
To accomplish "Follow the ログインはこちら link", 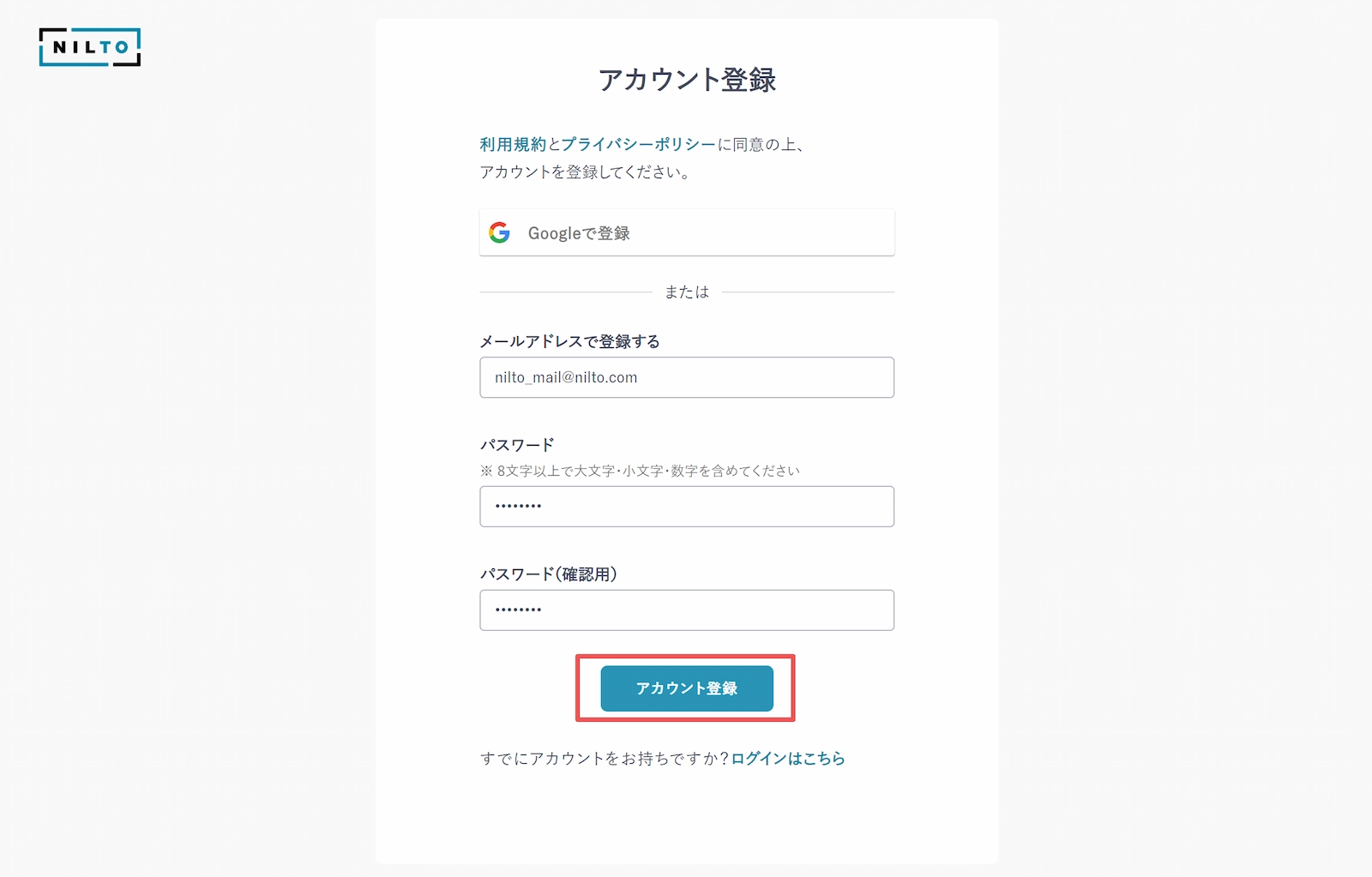I will coord(788,758).
